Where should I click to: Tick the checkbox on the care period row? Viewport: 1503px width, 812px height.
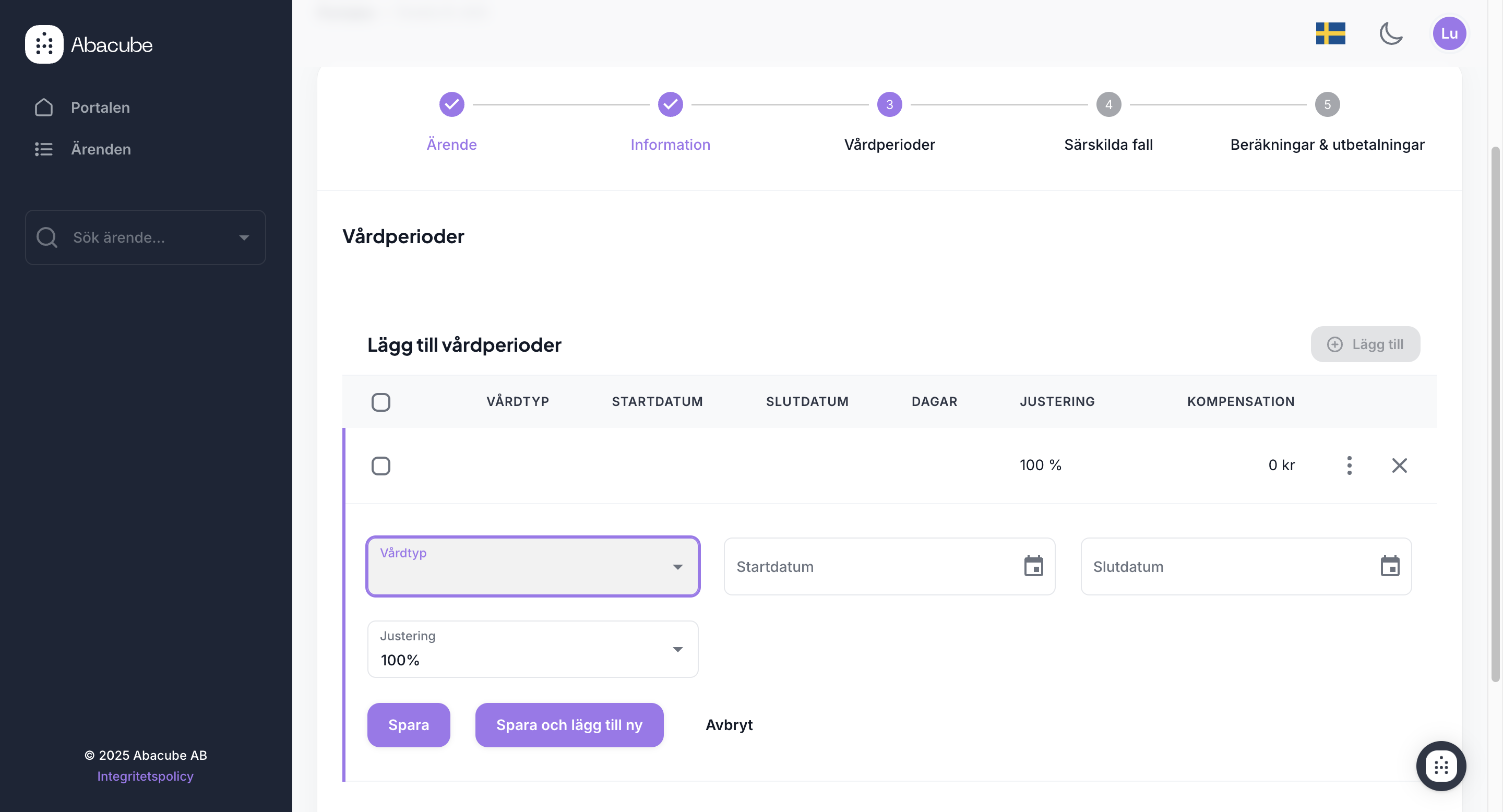[x=381, y=465]
